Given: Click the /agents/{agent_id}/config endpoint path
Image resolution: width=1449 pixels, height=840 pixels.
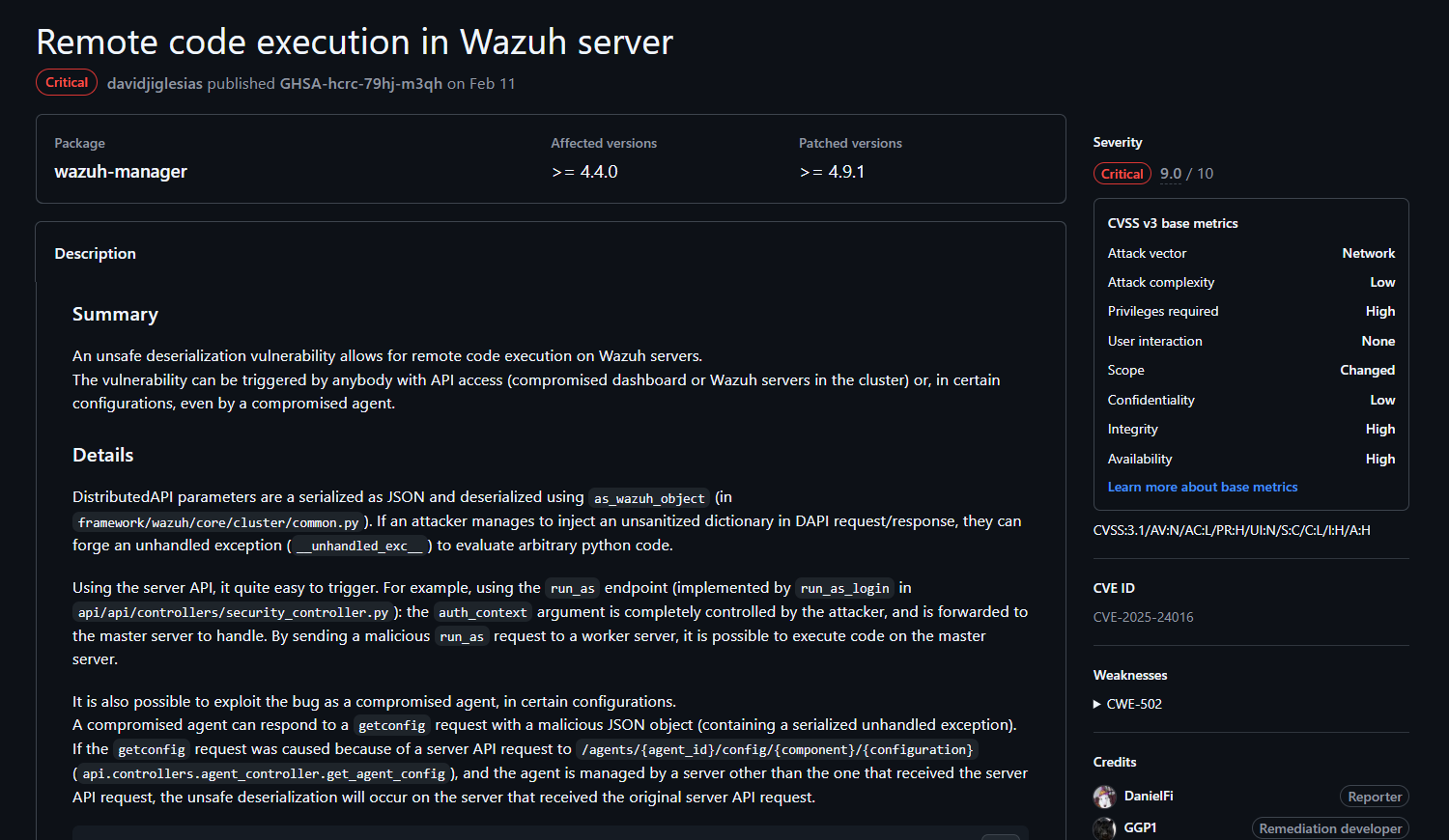Looking at the screenshot, I should (x=777, y=749).
